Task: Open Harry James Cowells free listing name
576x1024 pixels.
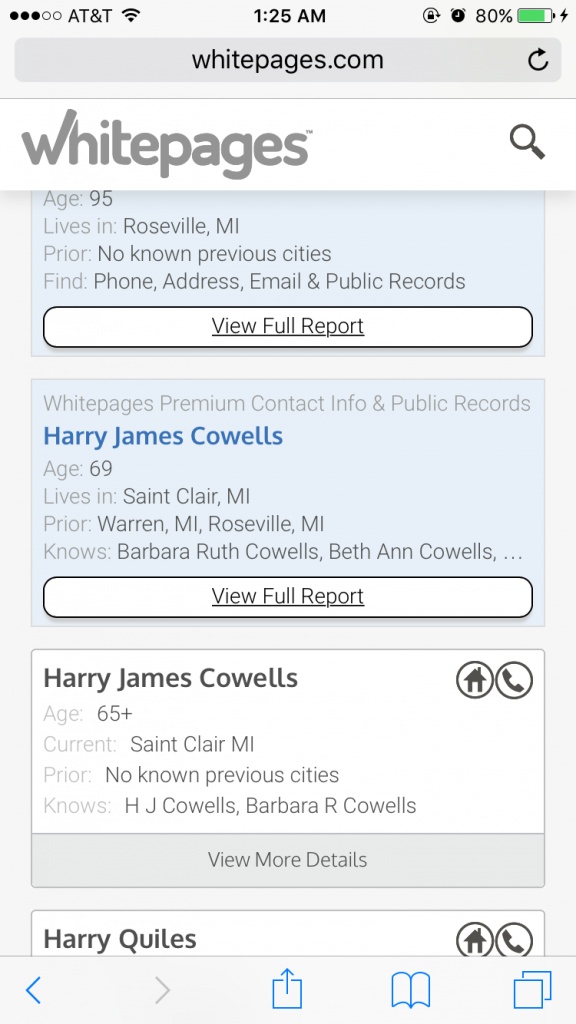Action: point(170,679)
